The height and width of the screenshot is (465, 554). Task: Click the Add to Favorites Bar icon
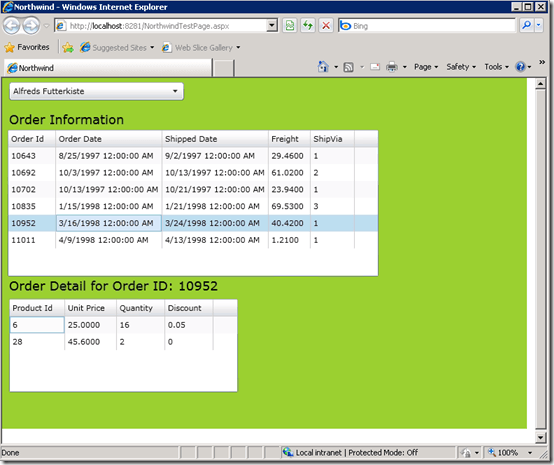click(x=68, y=47)
